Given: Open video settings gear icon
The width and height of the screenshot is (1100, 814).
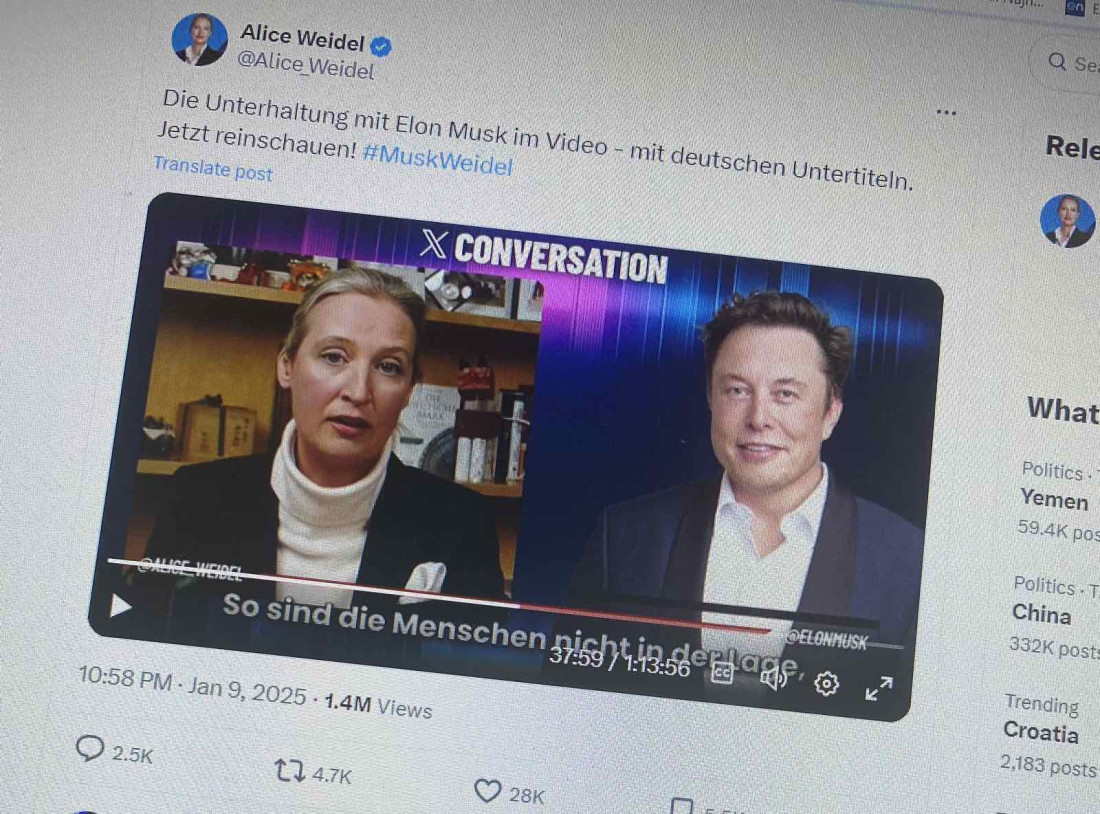Looking at the screenshot, I should pyautogui.click(x=826, y=683).
